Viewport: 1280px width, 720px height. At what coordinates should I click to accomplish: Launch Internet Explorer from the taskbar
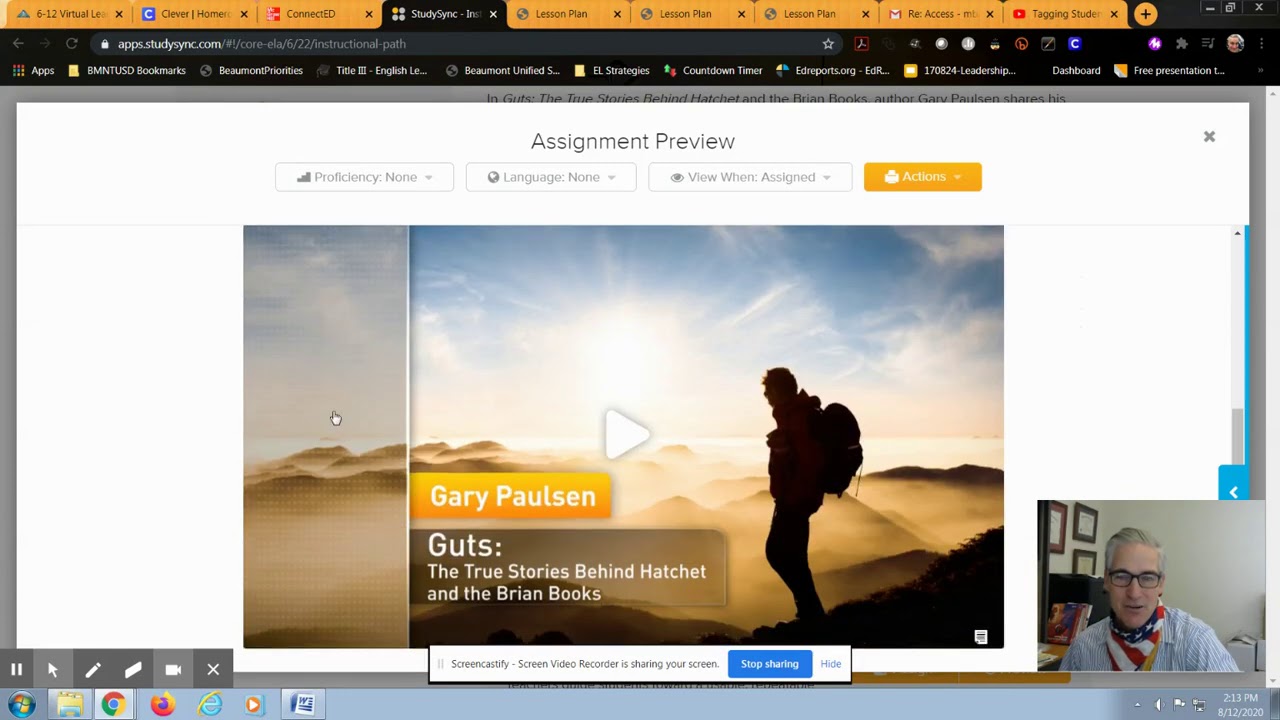(x=209, y=705)
